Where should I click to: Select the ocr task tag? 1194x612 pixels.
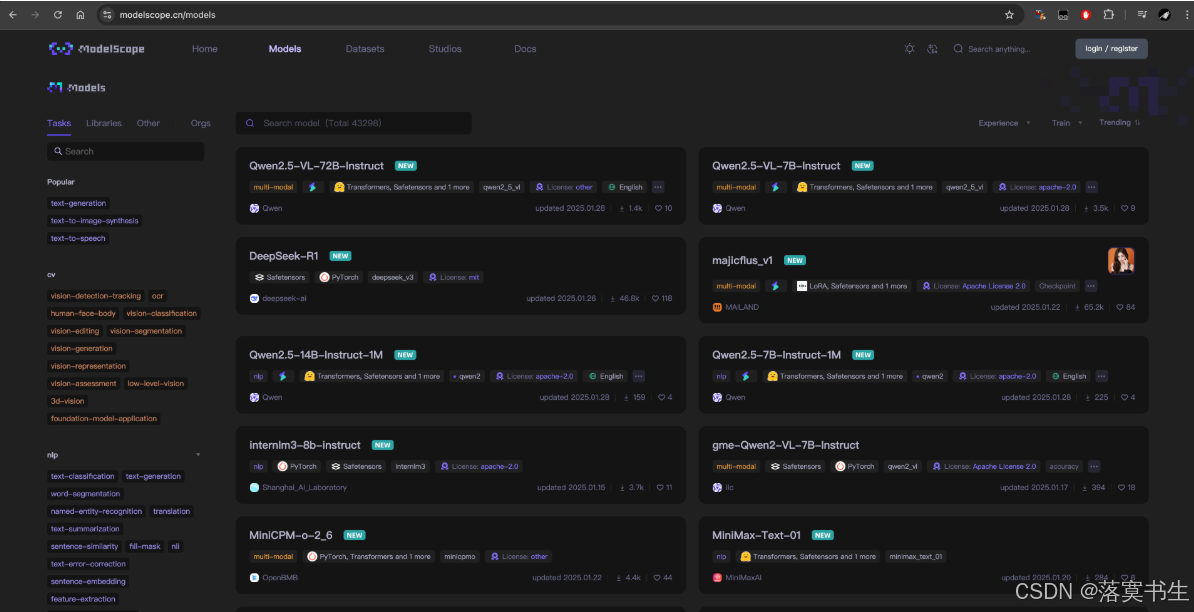coord(158,295)
